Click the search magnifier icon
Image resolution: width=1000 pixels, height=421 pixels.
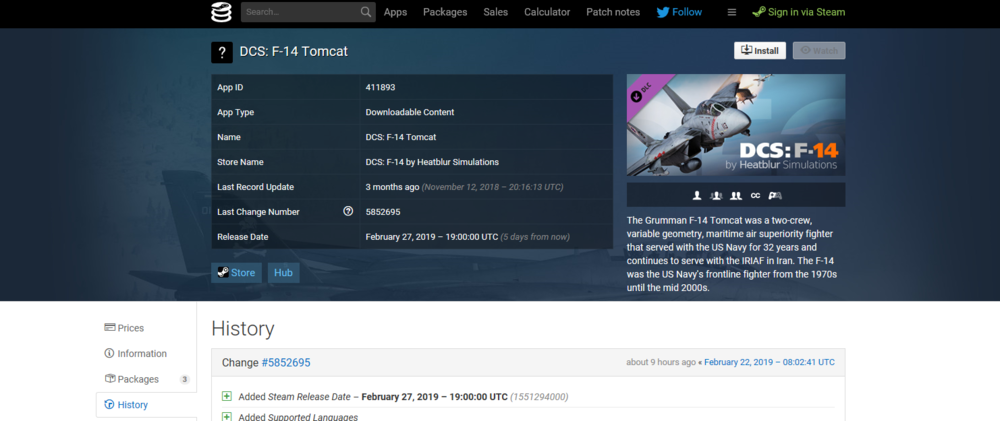[x=365, y=12]
